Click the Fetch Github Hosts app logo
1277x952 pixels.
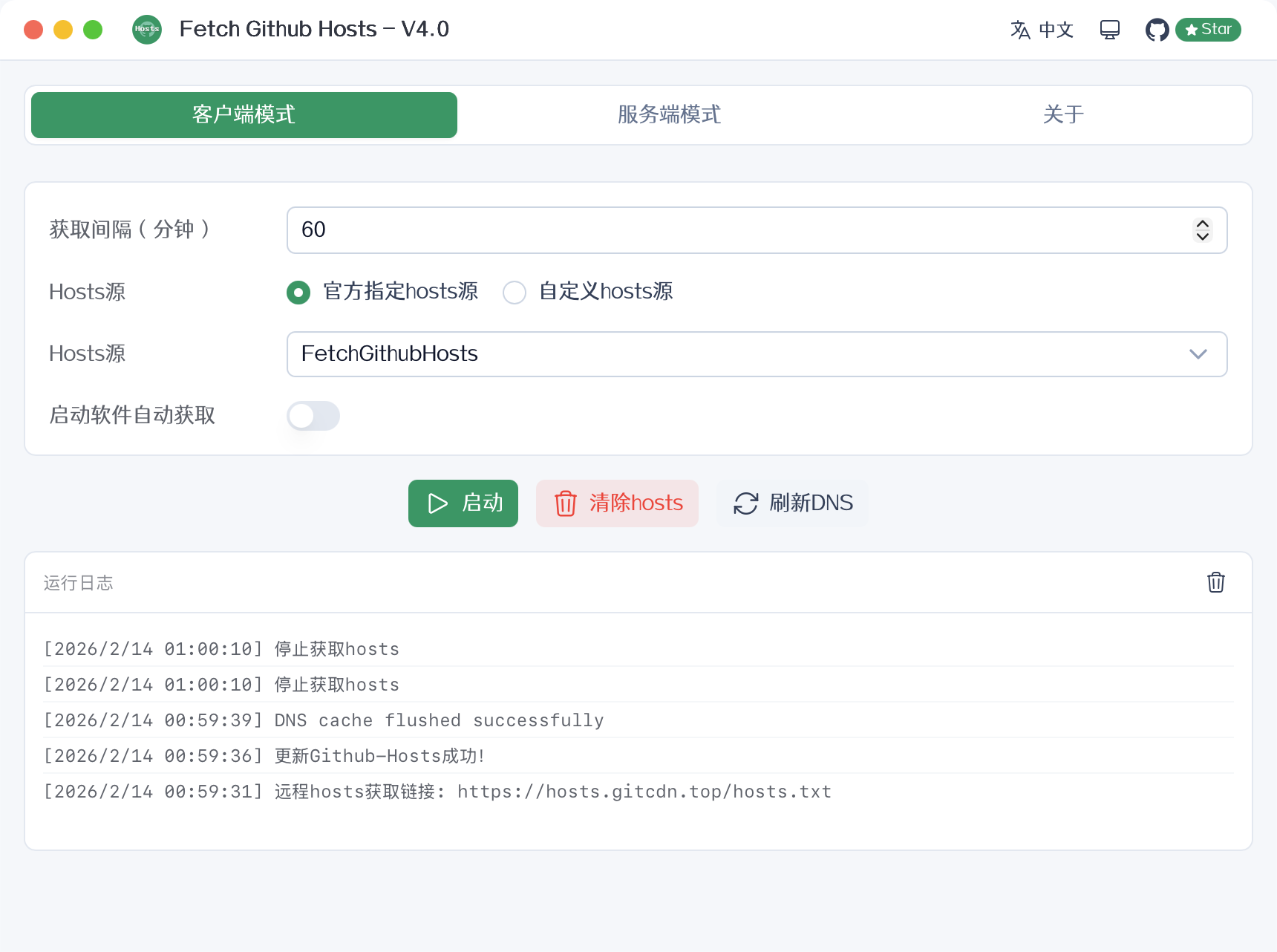tap(147, 30)
